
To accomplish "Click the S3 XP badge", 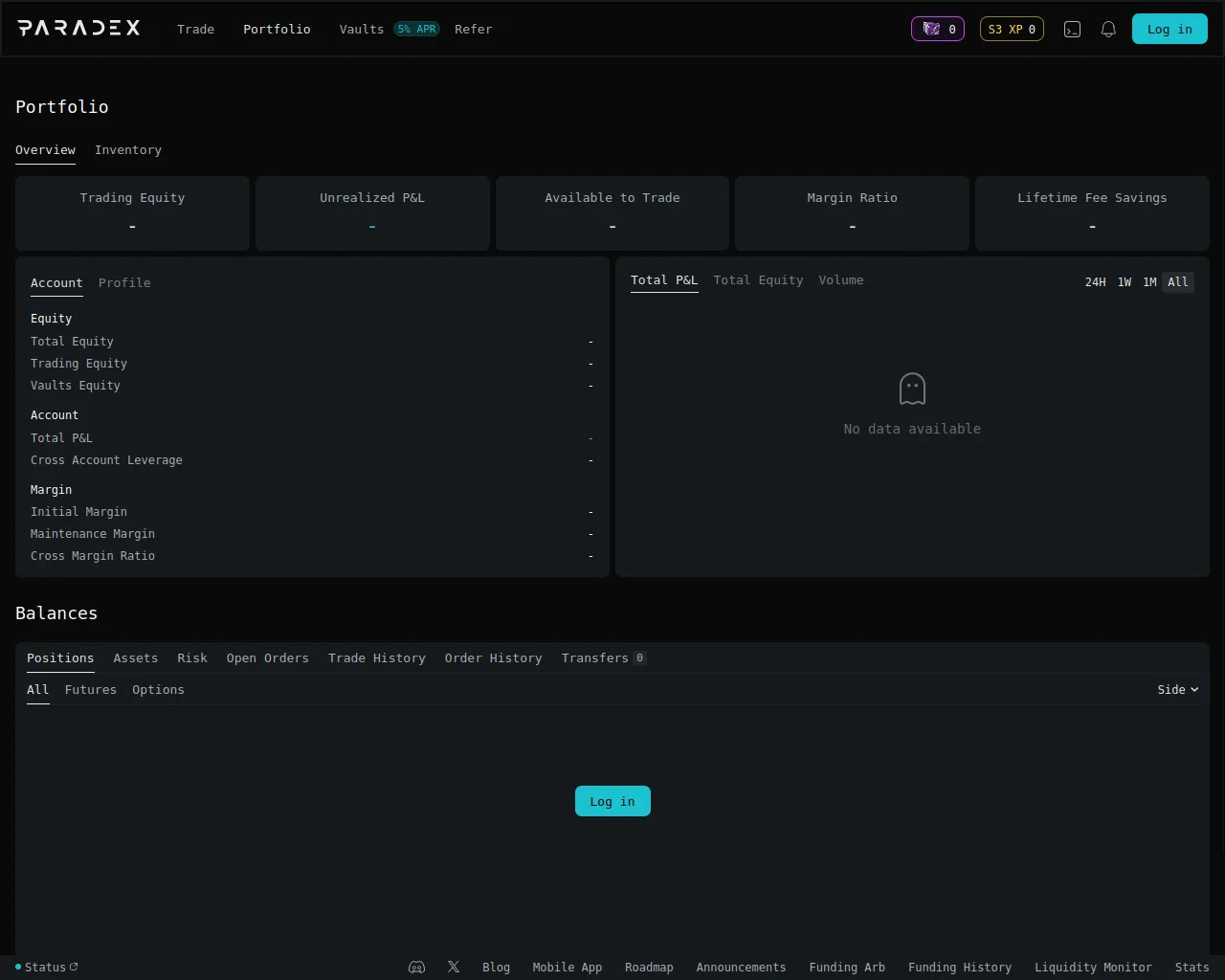I will click(1011, 30).
